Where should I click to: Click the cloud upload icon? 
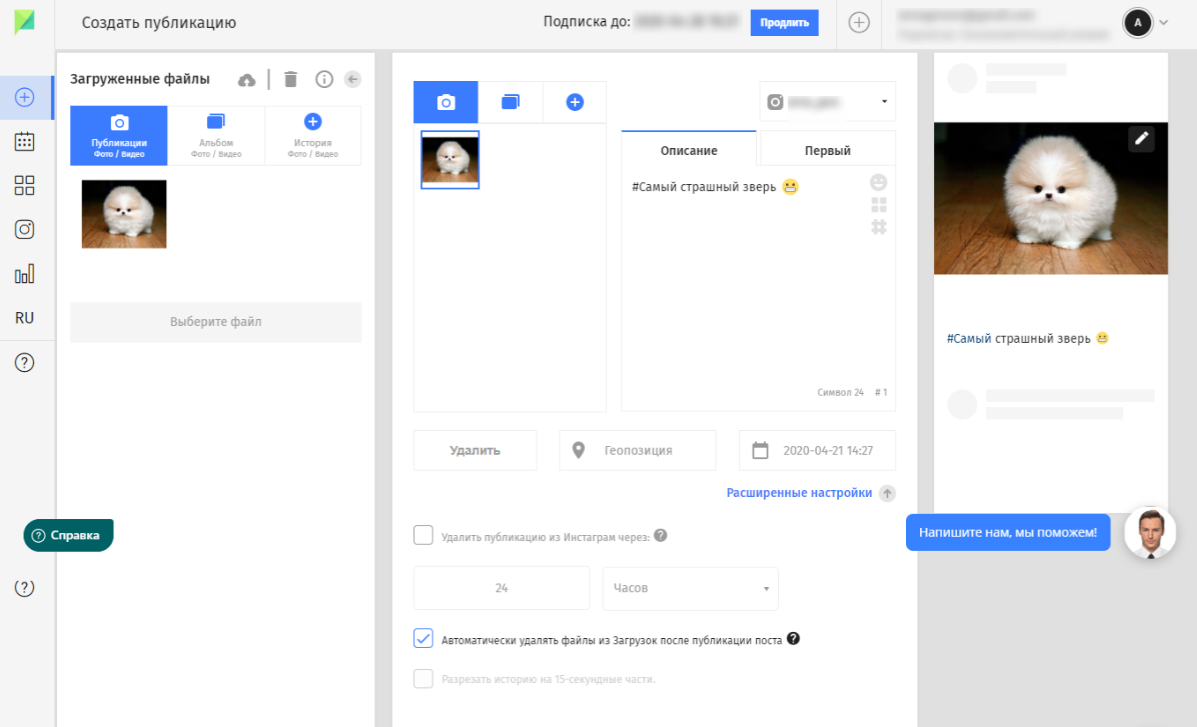click(x=247, y=79)
